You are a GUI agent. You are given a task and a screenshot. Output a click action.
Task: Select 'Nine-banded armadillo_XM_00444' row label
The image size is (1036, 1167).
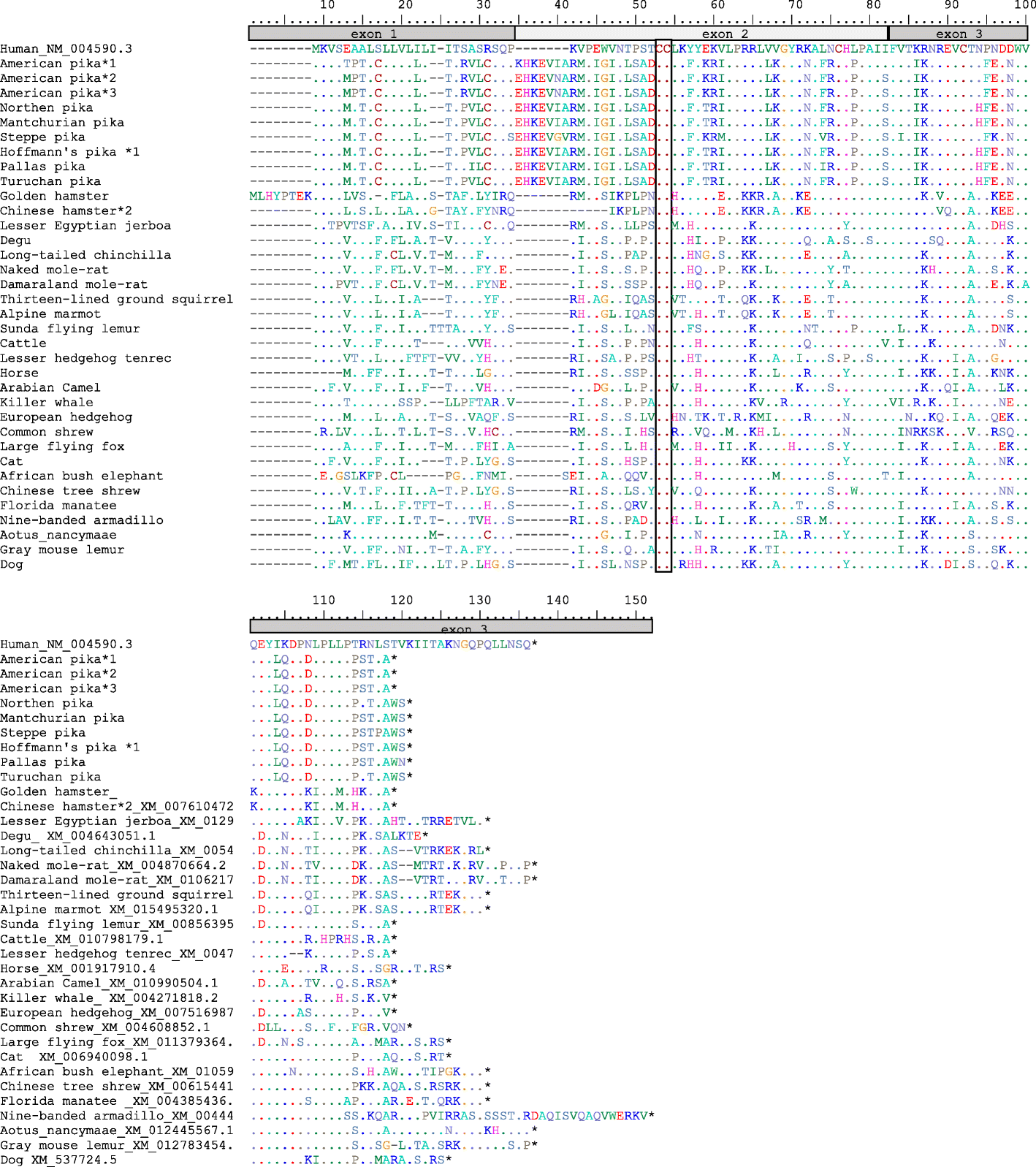(x=117, y=1115)
